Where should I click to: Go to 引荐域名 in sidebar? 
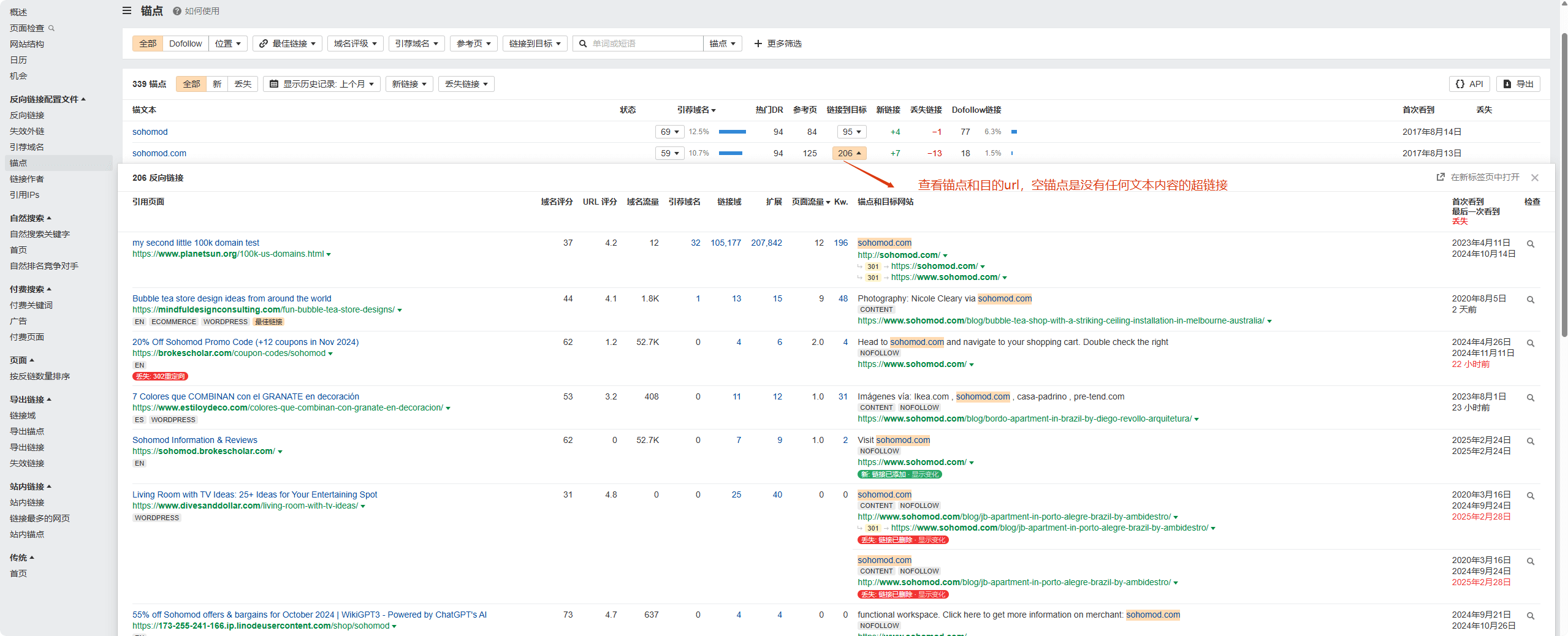[x=27, y=147]
